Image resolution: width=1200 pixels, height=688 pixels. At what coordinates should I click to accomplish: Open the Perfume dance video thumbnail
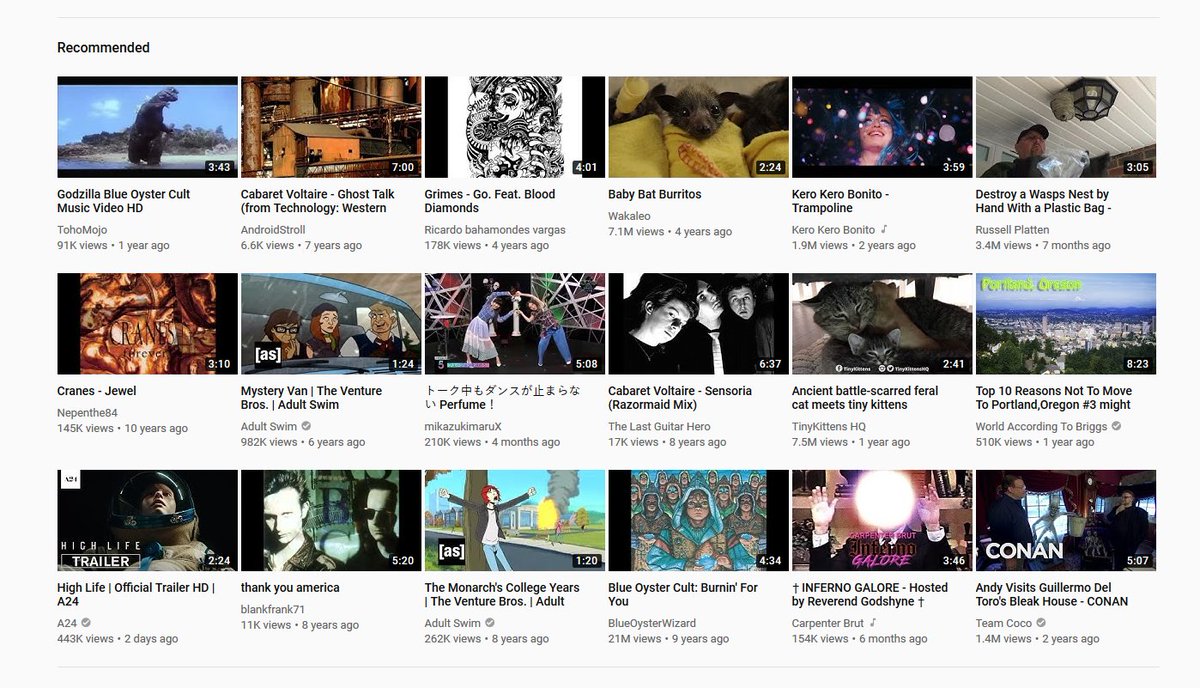click(x=515, y=324)
